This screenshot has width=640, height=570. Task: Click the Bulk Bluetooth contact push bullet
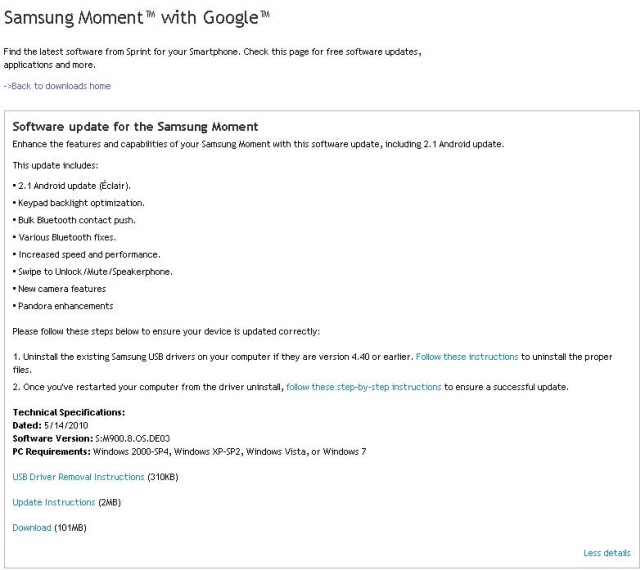pos(74,220)
